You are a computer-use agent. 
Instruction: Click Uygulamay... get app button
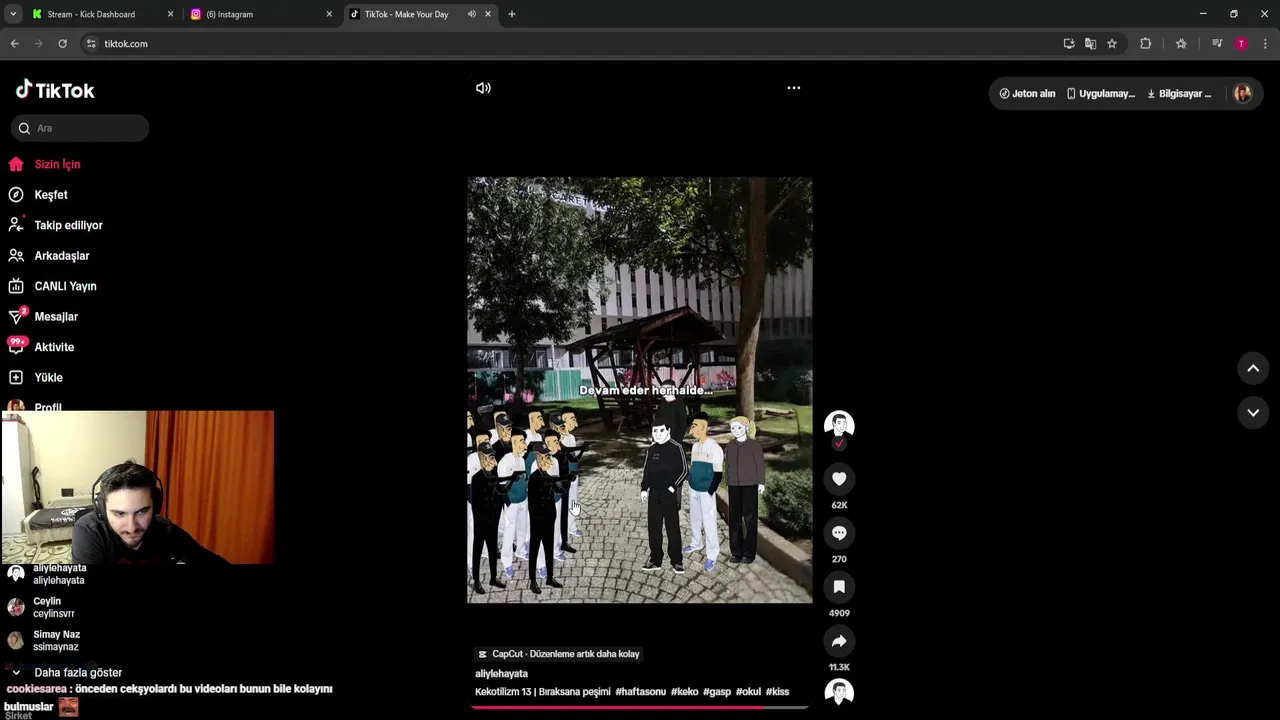click(x=1100, y=94)
